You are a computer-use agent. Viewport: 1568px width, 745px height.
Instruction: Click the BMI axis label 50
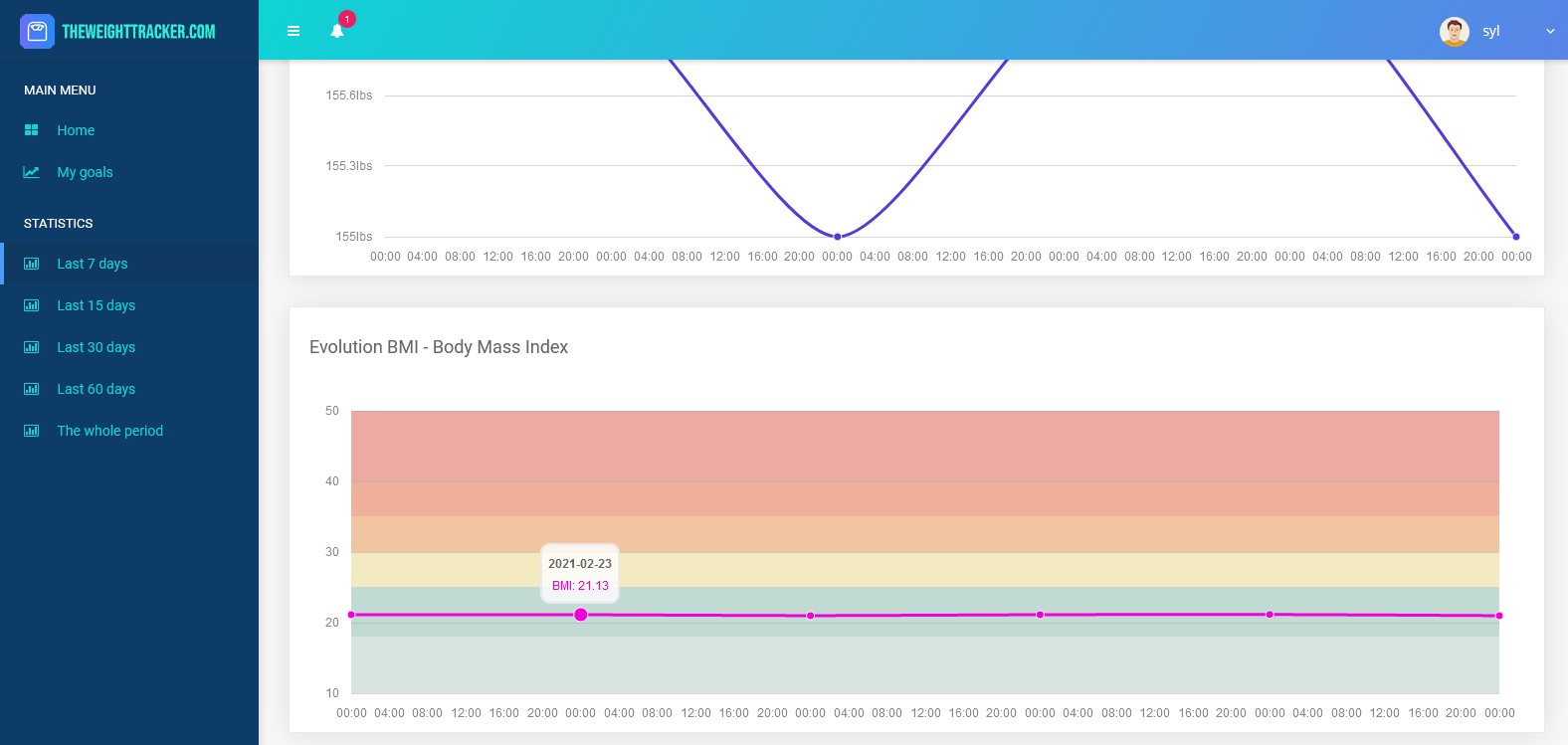[332, 411]
